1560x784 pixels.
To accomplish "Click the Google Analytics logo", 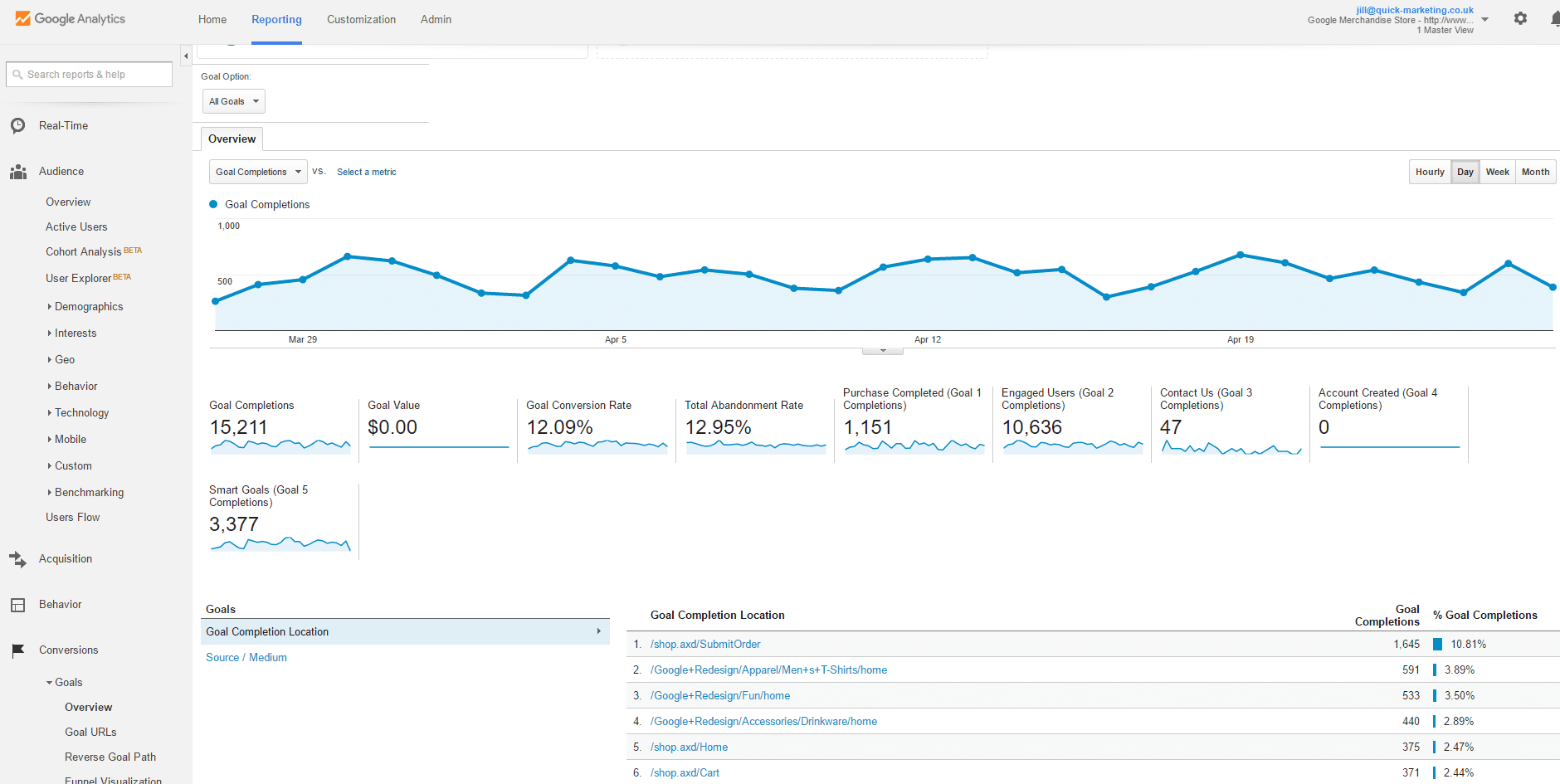I will (70, 18).
